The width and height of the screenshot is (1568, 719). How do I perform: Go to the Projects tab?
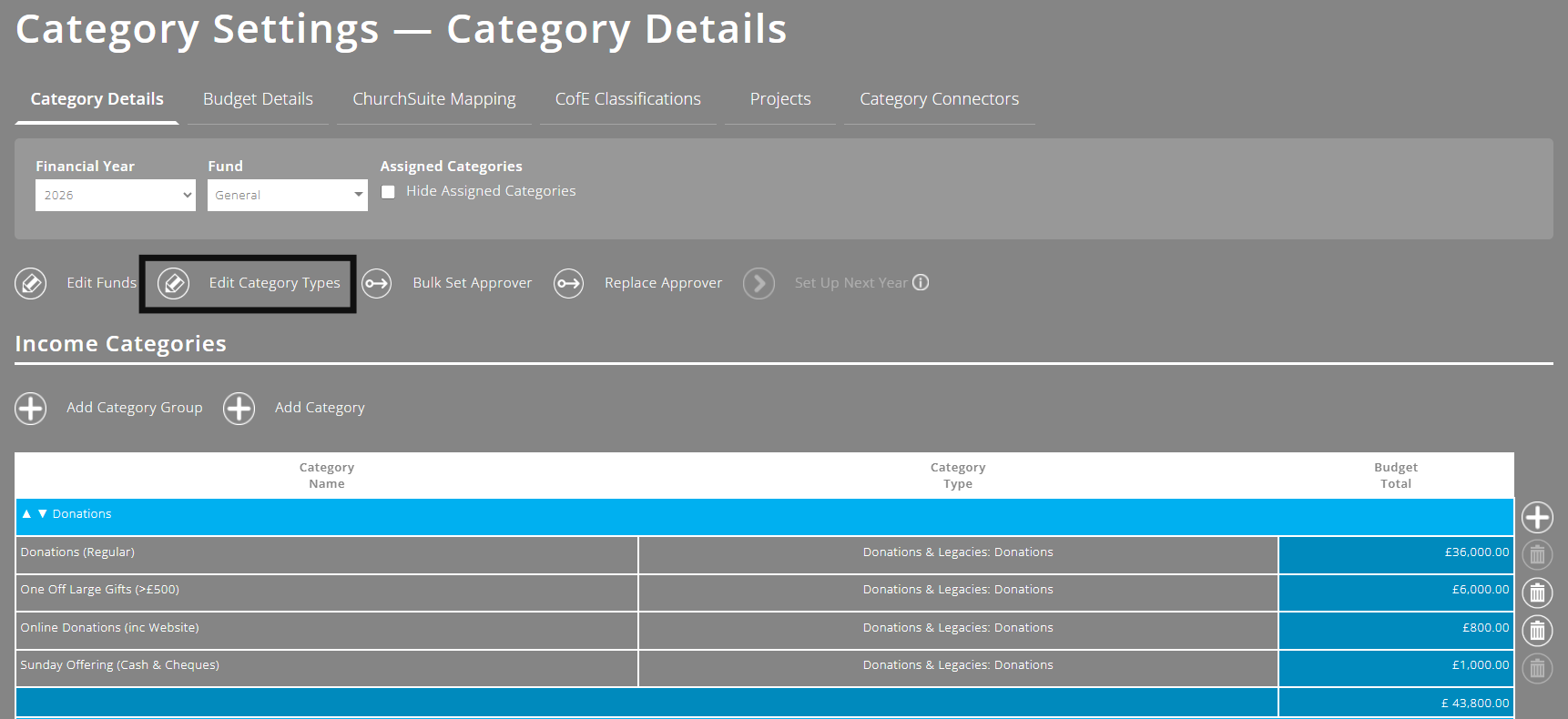coord(780,99)
